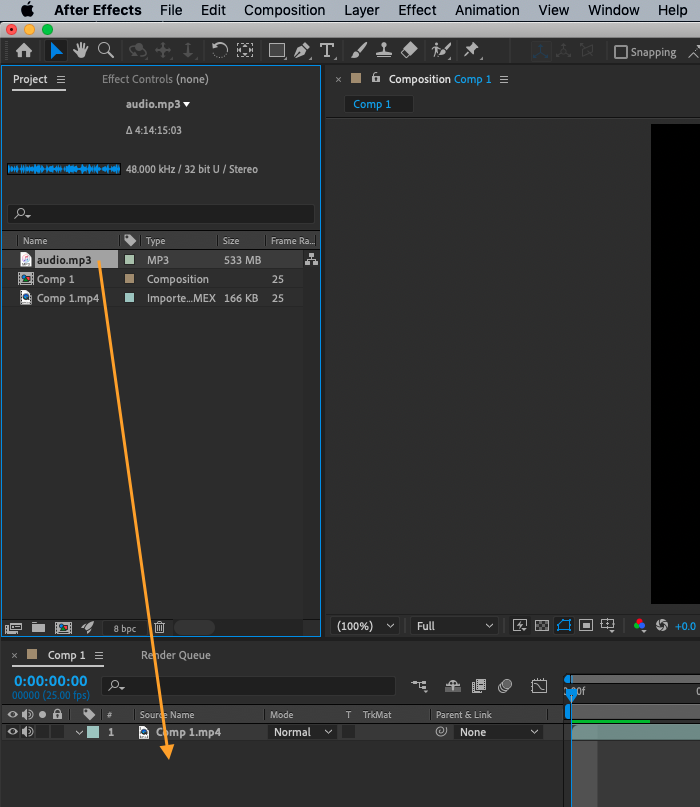Select the Hand tool

(81, 51)
